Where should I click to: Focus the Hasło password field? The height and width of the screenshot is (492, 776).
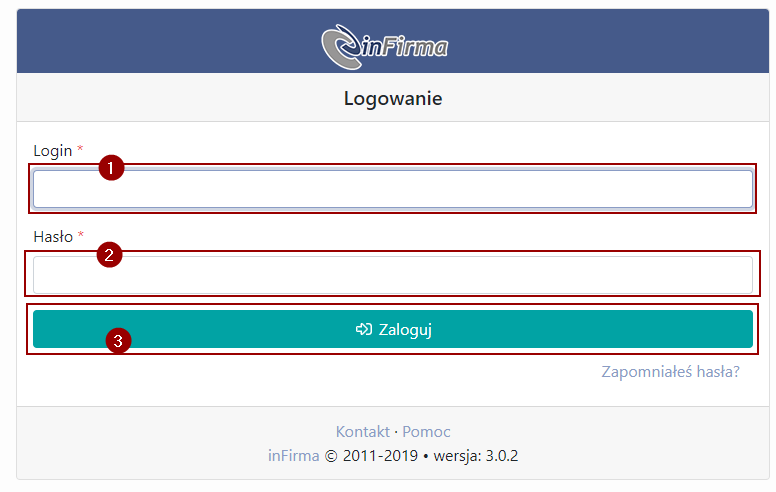coord(393,275)
